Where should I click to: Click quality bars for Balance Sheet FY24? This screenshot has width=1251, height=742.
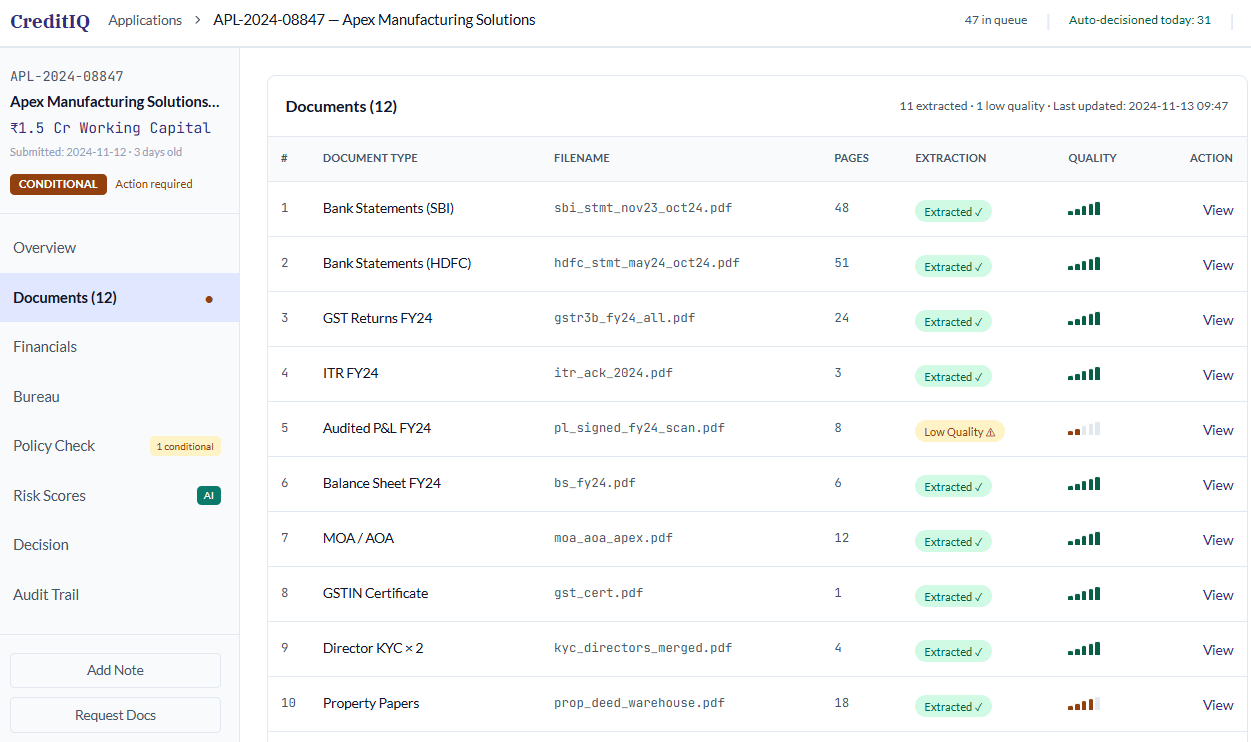pos(1084,484)
